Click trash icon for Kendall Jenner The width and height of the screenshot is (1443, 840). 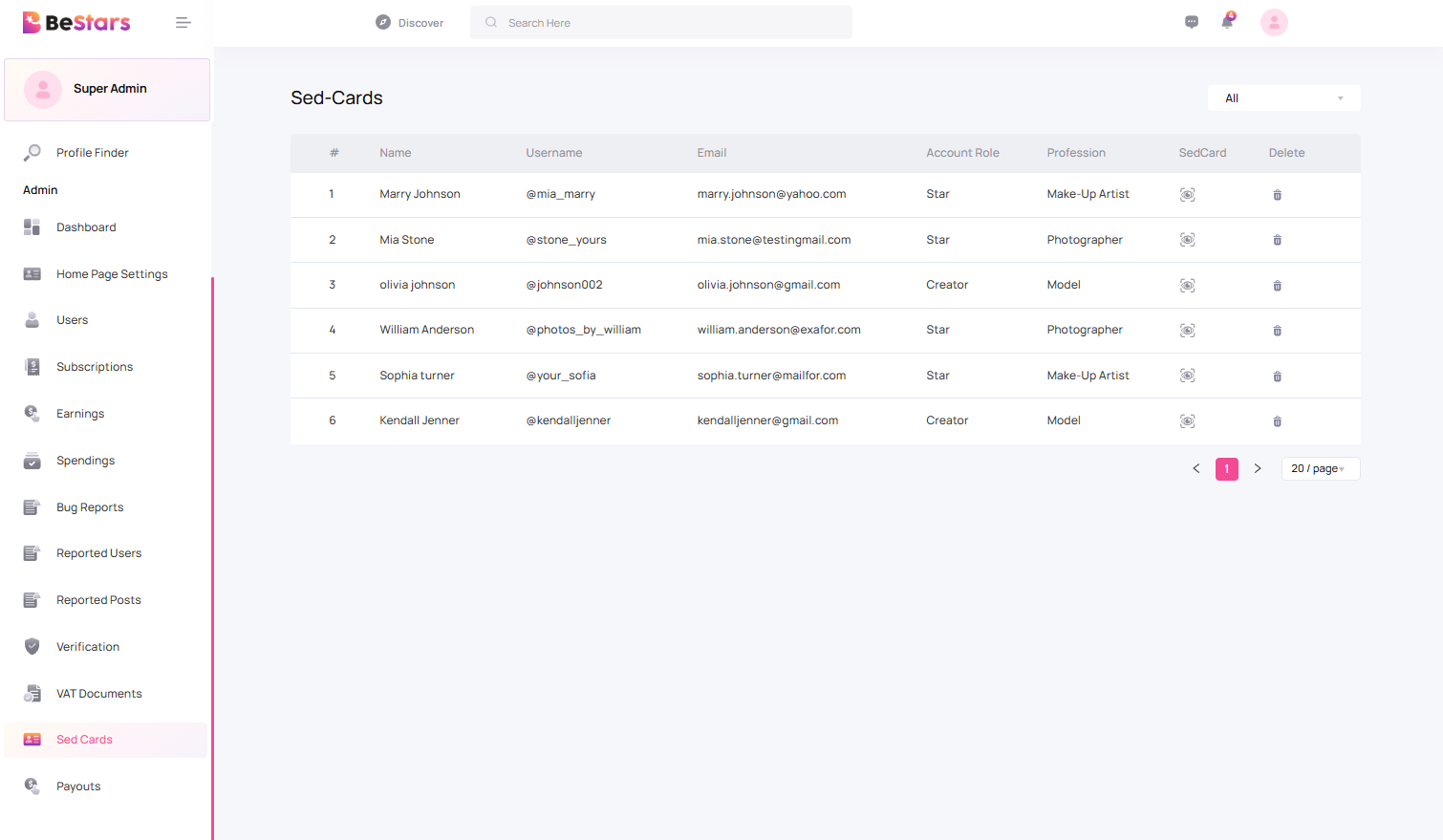coord(1277,421)
